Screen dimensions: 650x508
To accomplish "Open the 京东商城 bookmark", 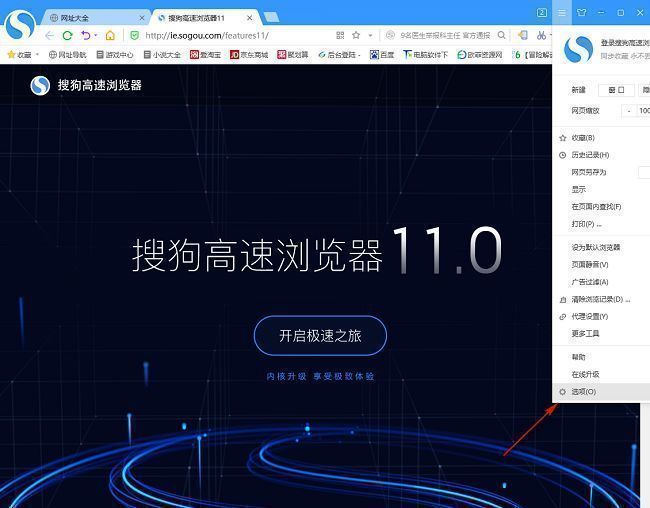I will coord(249,54).
